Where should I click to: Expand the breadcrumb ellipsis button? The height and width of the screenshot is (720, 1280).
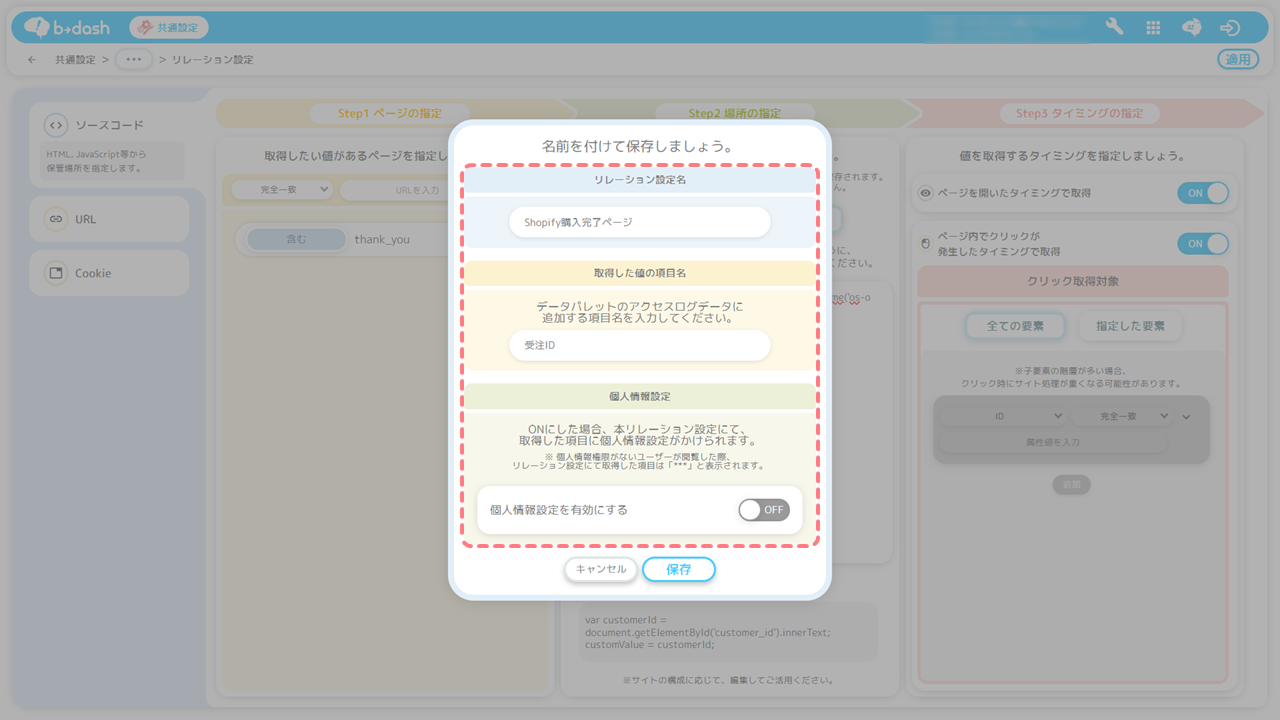pos(134,60)
